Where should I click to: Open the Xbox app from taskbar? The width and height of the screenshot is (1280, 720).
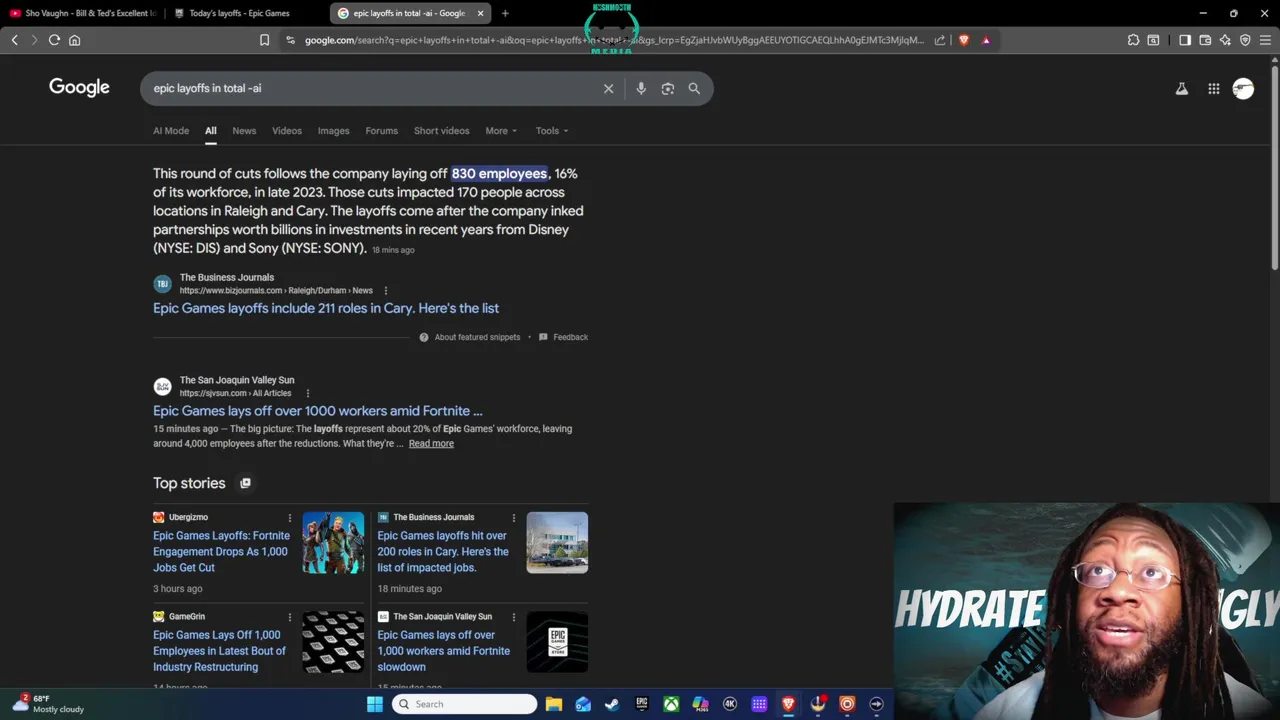pos(671,704)
